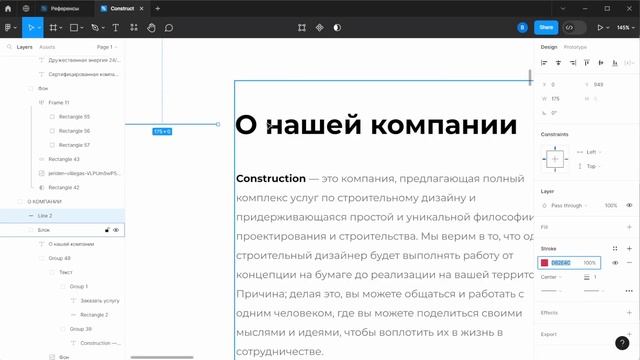
Task: Select the Frame tool
Action: click(x=53, y=28)
